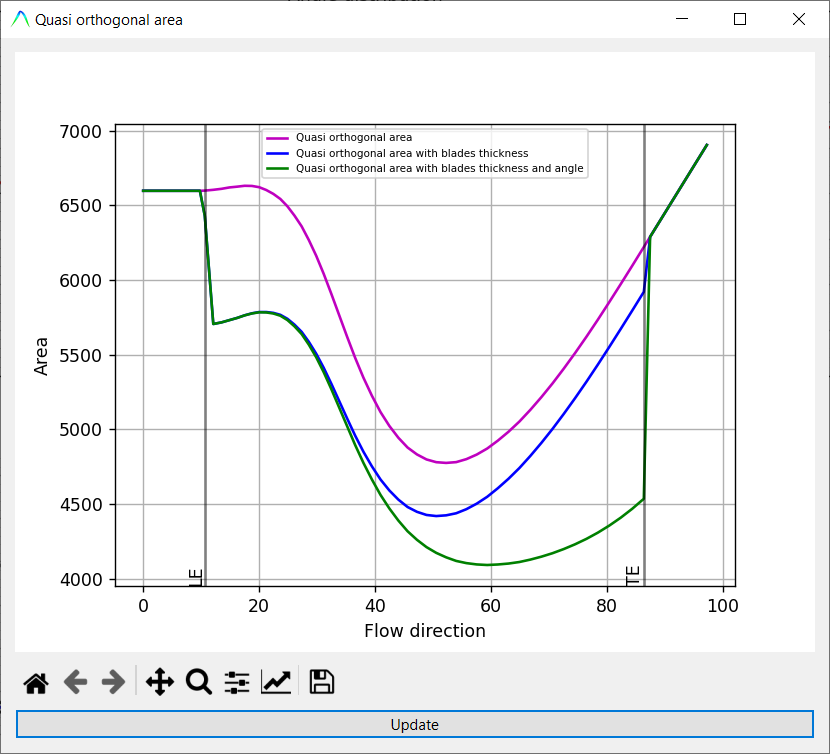Select the Zoom to rectangle magnifier

[x=199, y=683]
